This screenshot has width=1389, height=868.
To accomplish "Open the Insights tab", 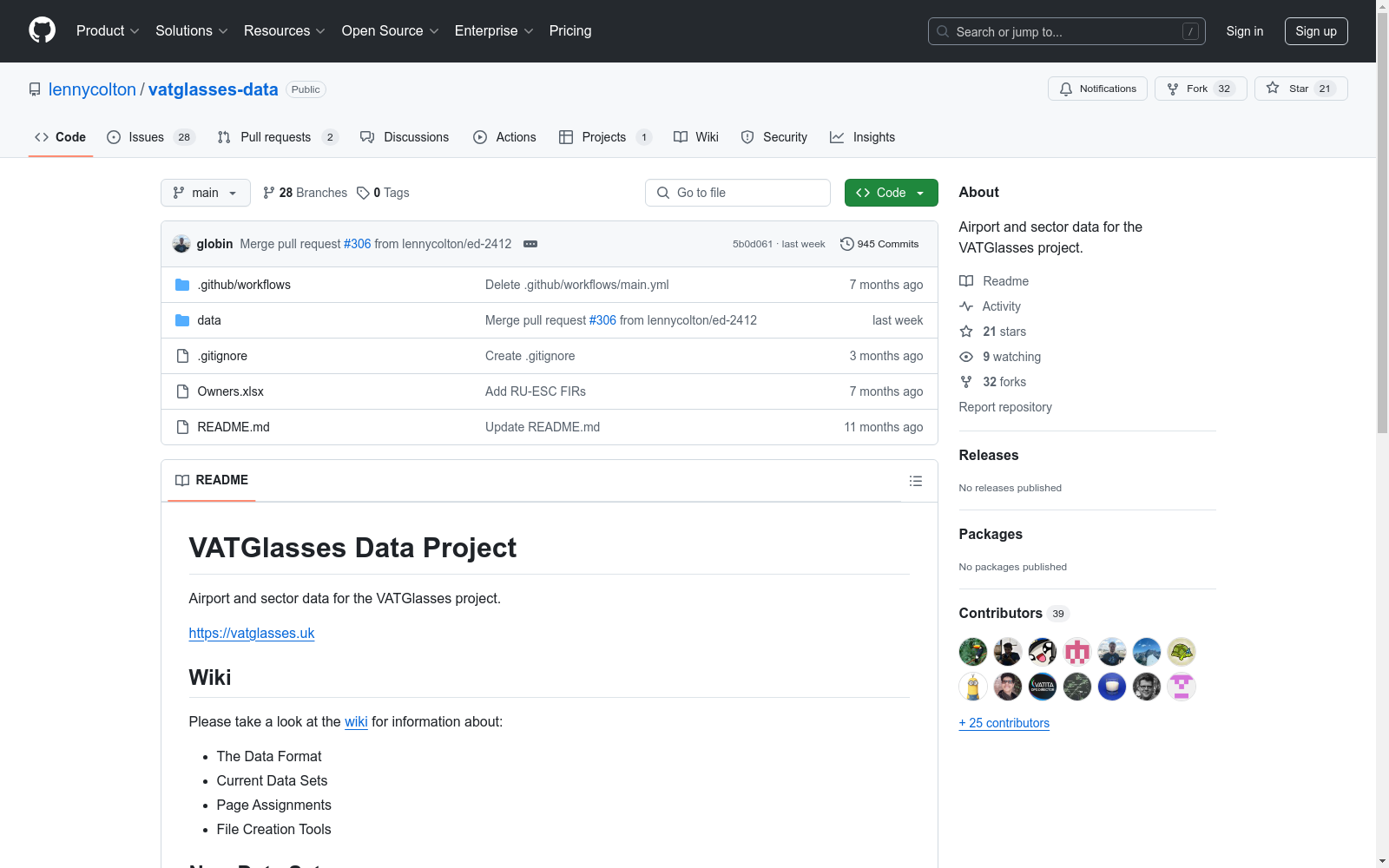I will coord(862,137).
